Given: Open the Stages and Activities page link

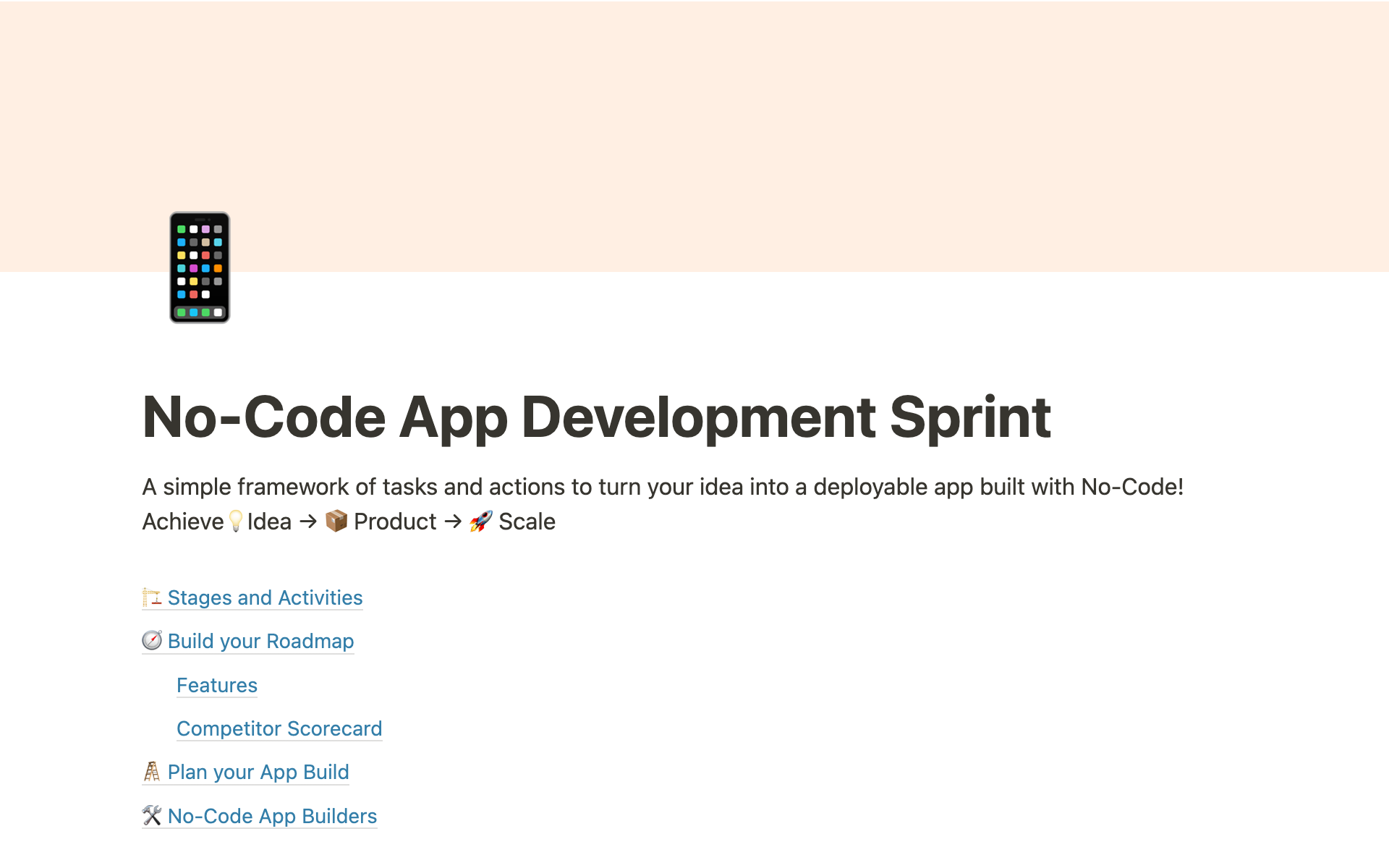Looking at the screenshot, I should [265, 597].
